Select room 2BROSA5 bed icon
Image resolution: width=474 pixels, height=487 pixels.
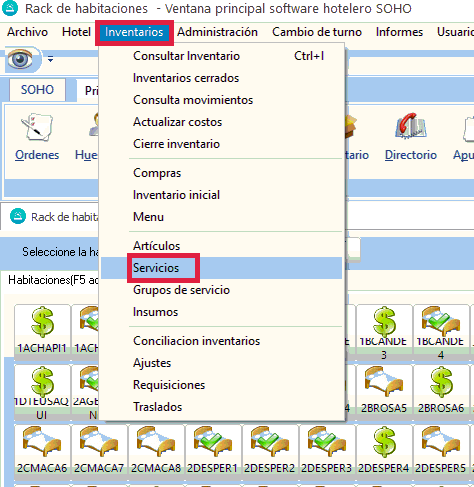click(384, 381)
